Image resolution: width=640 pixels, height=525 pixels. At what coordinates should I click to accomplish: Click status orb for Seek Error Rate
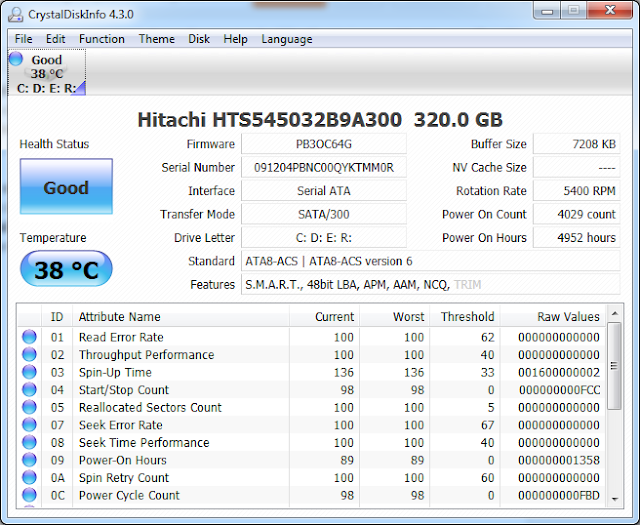29,425
